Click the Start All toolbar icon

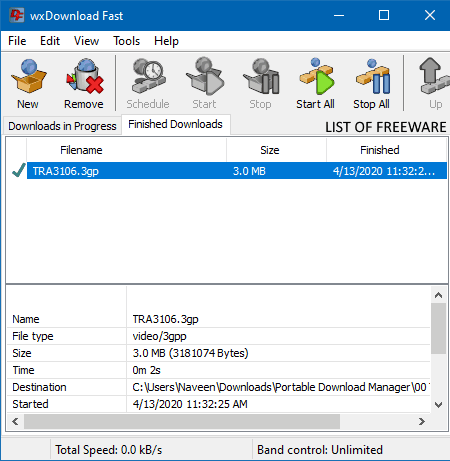point(316,76)
